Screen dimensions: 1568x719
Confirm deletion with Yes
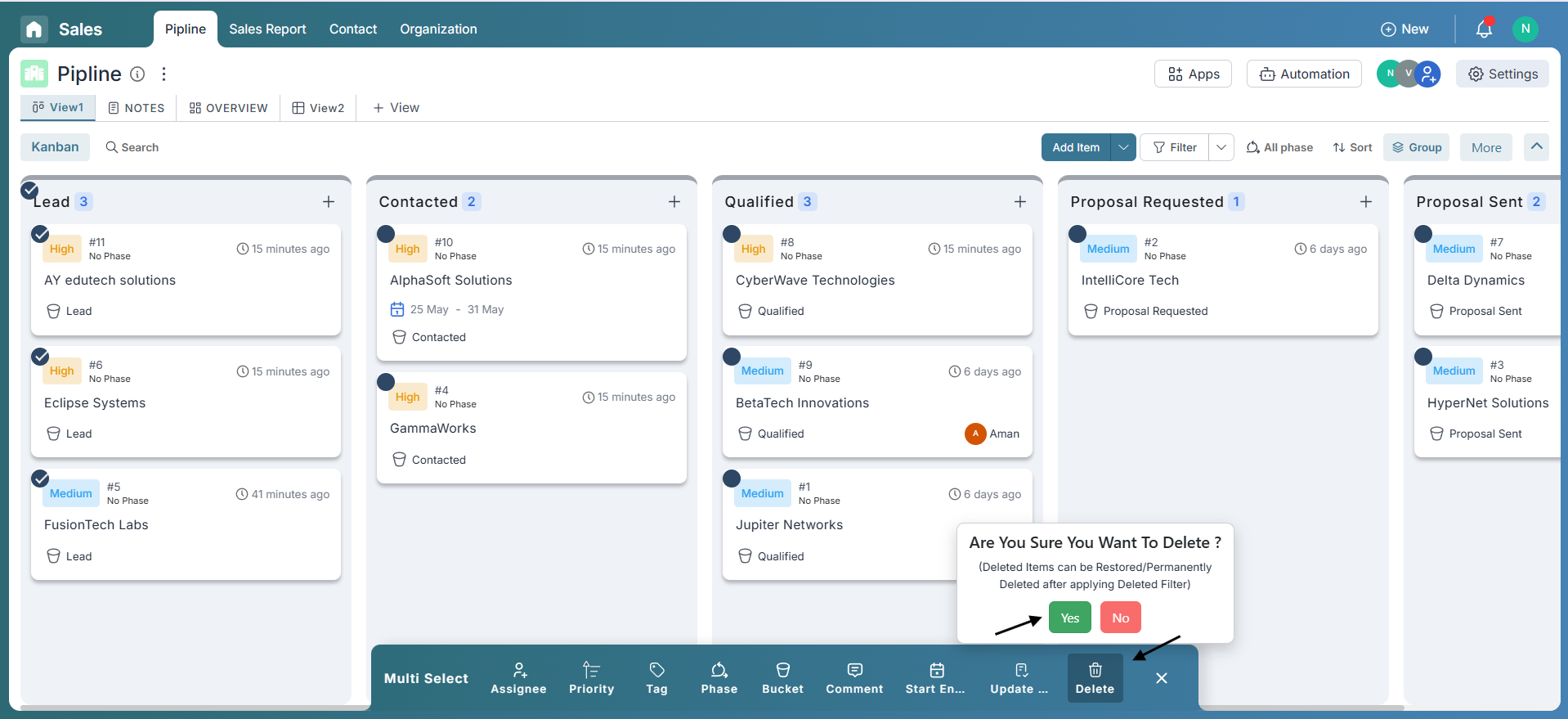pos(1070,618)
